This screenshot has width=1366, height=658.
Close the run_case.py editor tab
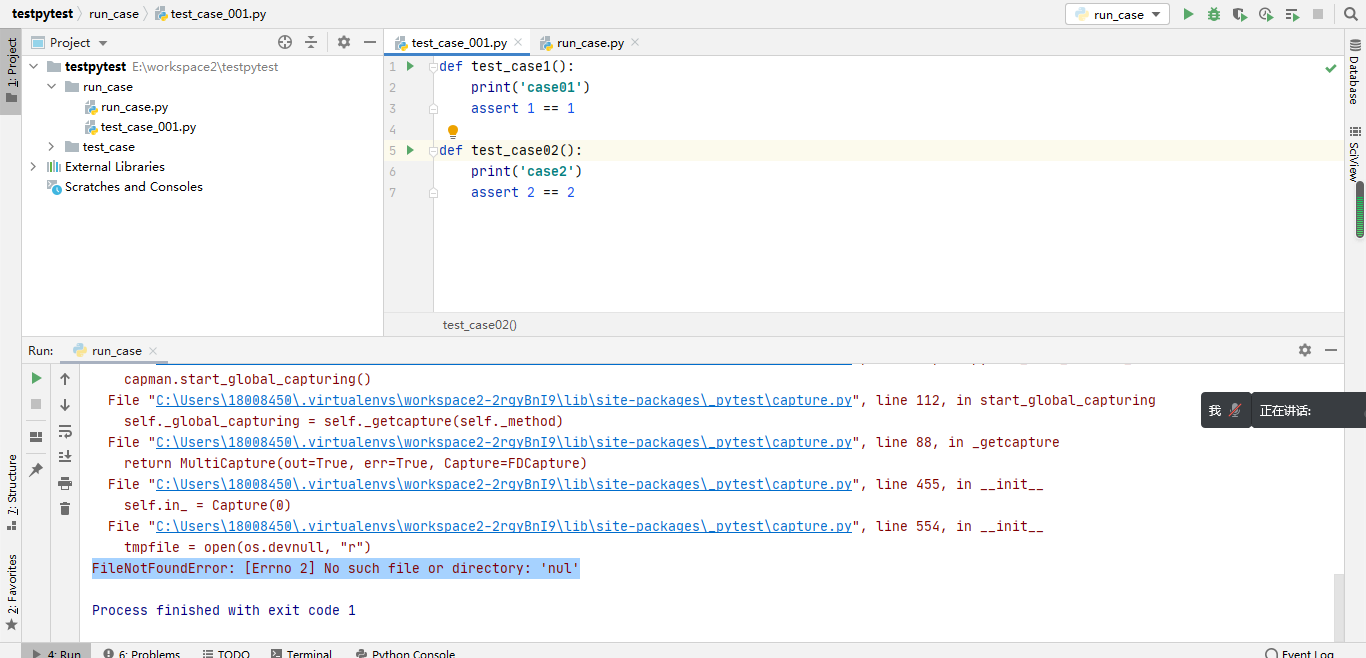click(x=635, y=43)
